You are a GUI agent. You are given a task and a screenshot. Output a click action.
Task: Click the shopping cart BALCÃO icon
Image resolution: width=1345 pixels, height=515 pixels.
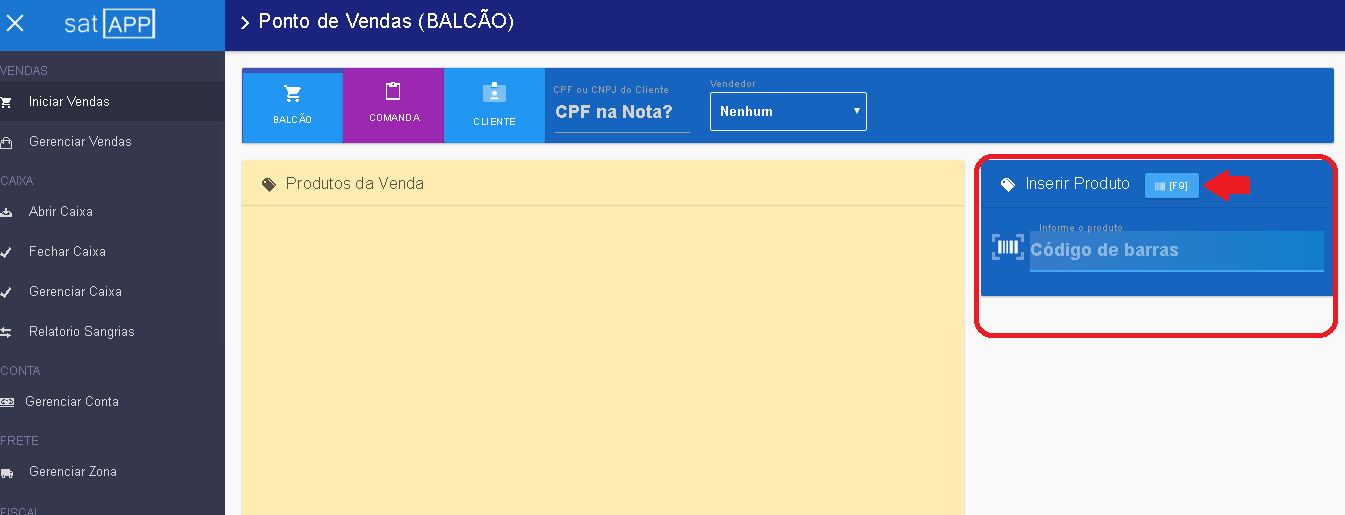tap(293, 94)
